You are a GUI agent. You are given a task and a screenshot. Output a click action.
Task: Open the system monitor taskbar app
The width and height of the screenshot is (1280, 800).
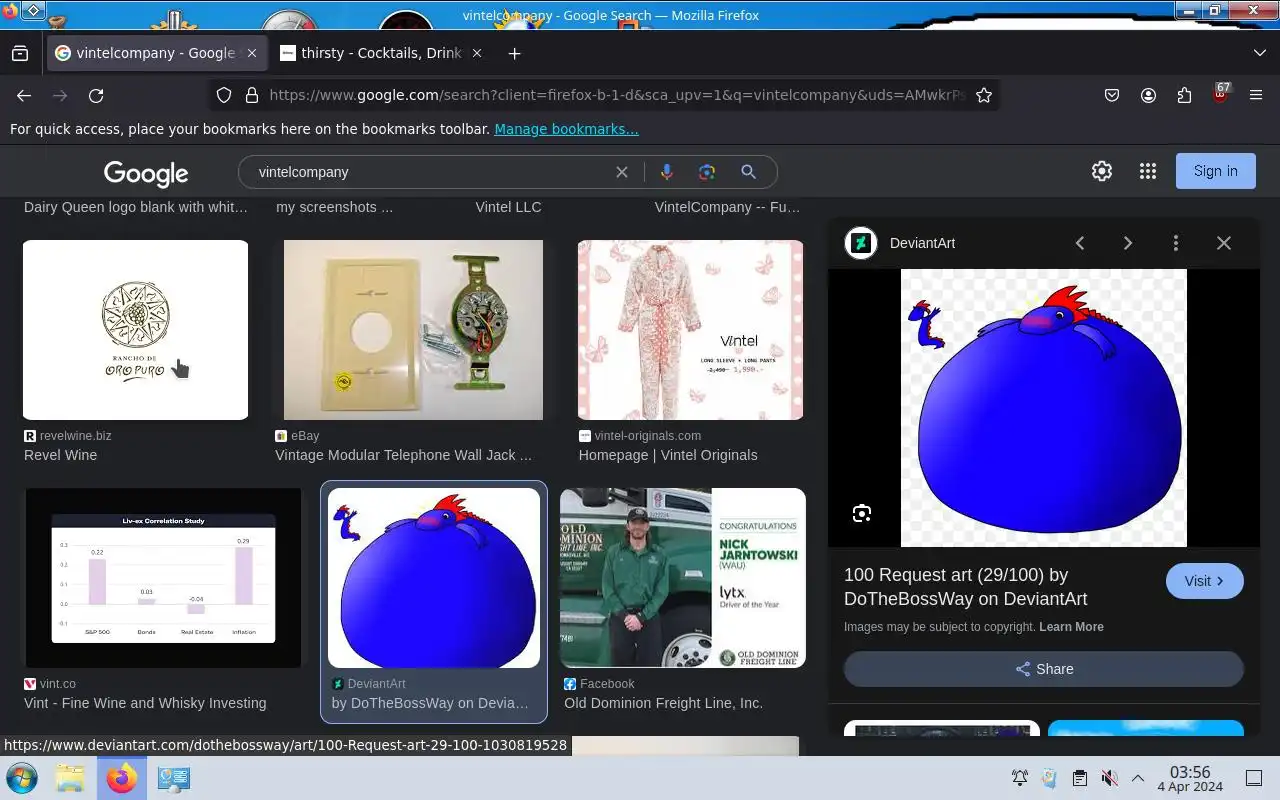click(173, 778)
